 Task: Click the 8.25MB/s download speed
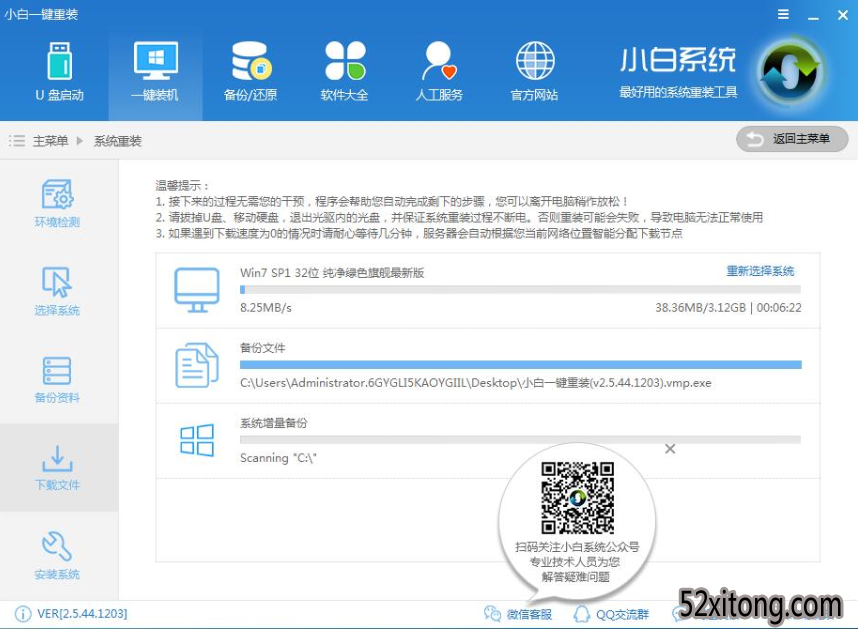point(266,308)
